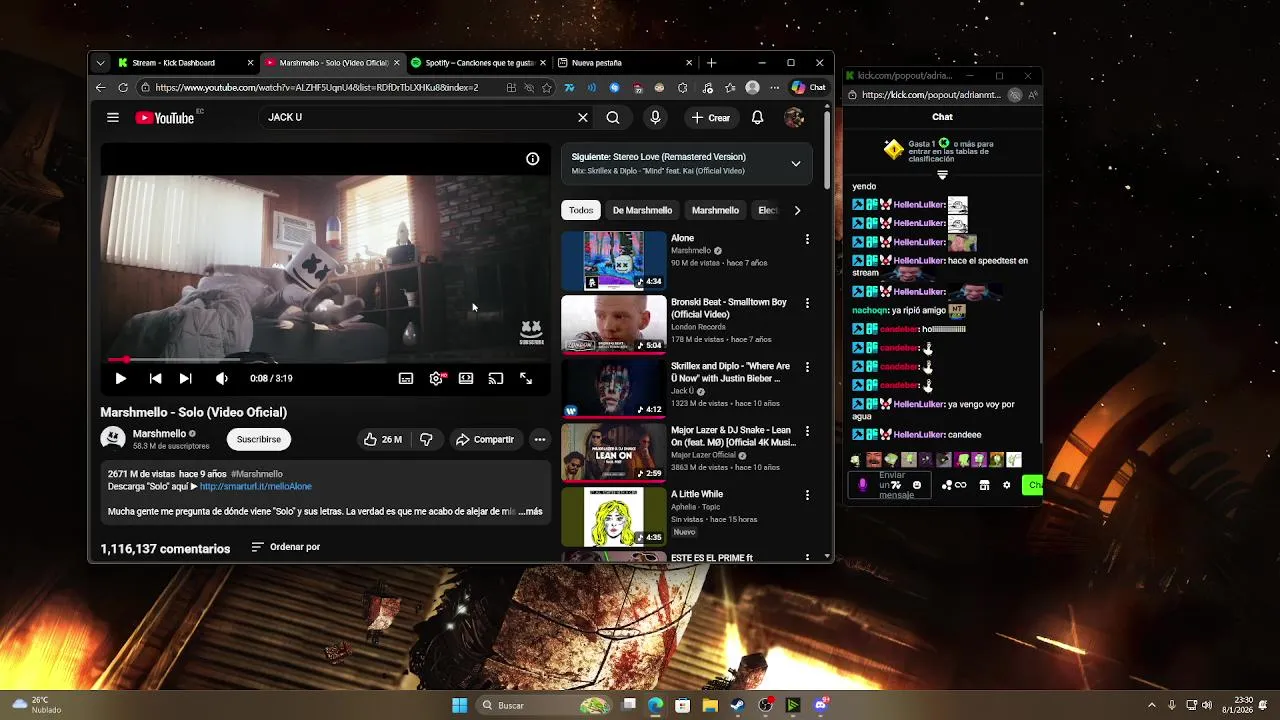Open the Kick chat shop icon
The height and width of the screenshot is (720, 1280).
tap(984, 485)
